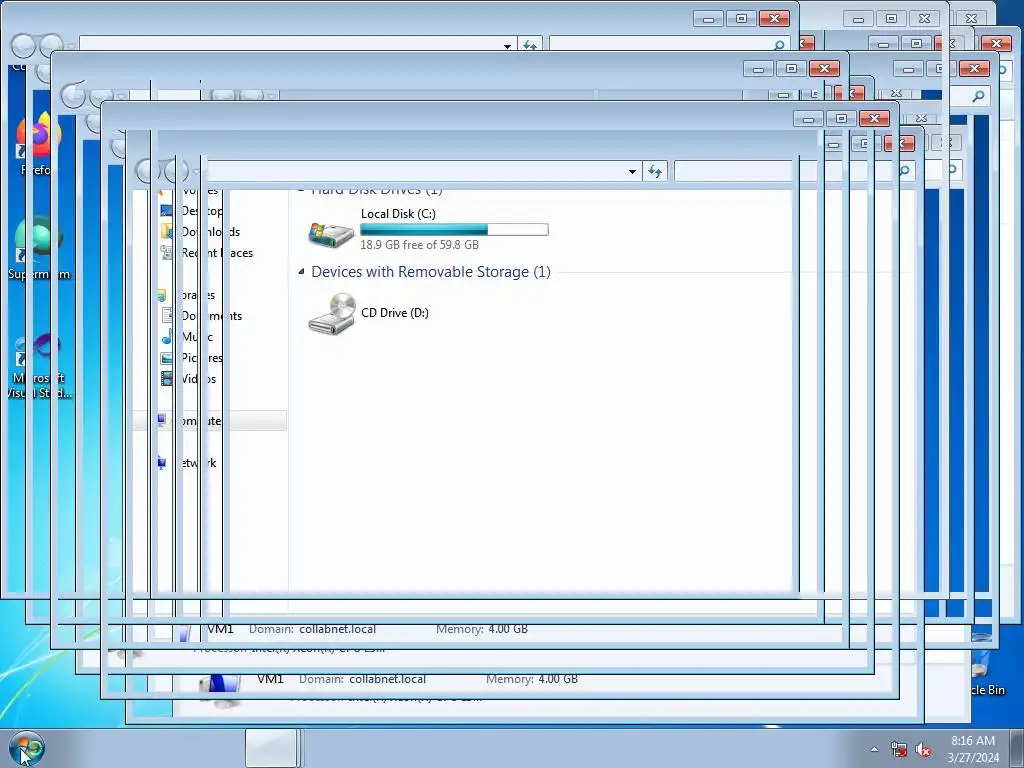Open the Videos library in the navigation pane
The image size is (1024, 768).
[x=189, y=378]
